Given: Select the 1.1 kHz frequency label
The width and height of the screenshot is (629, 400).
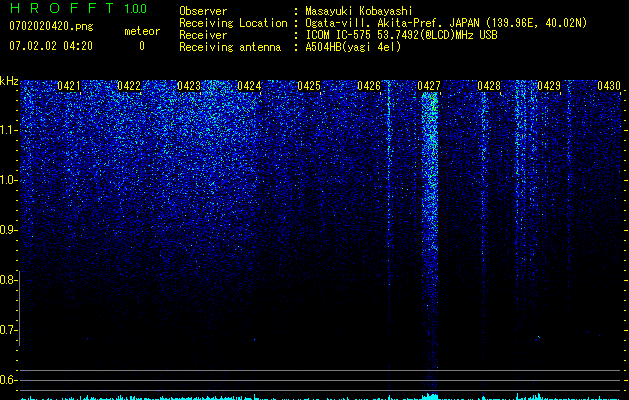Looking at the screenshot, I should click(x=8, y=130).
